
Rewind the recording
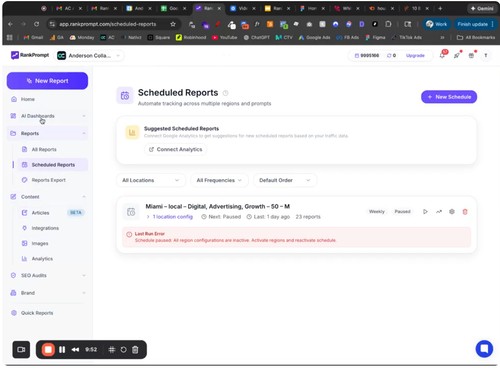click(x=75, y=349)
